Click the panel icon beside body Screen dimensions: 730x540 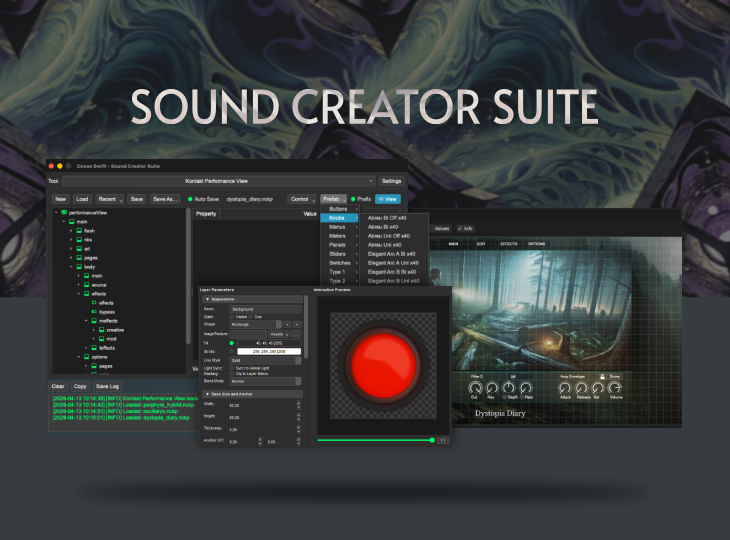[x=79, y=267]
